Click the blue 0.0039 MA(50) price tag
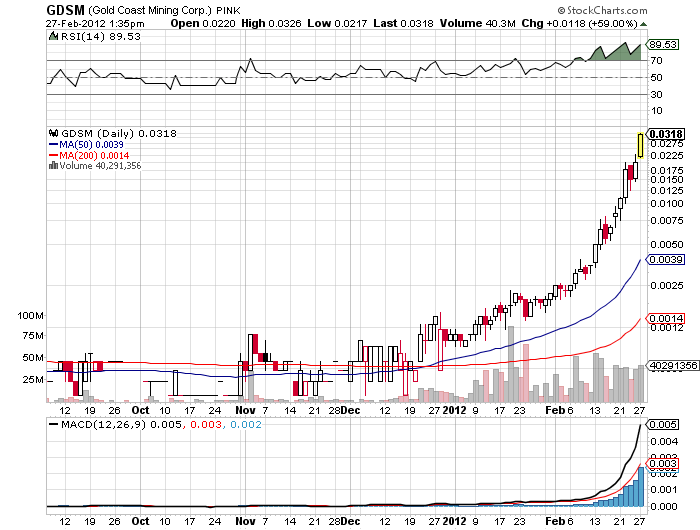This screenshot has height=530, width=700. coord(666,260)
